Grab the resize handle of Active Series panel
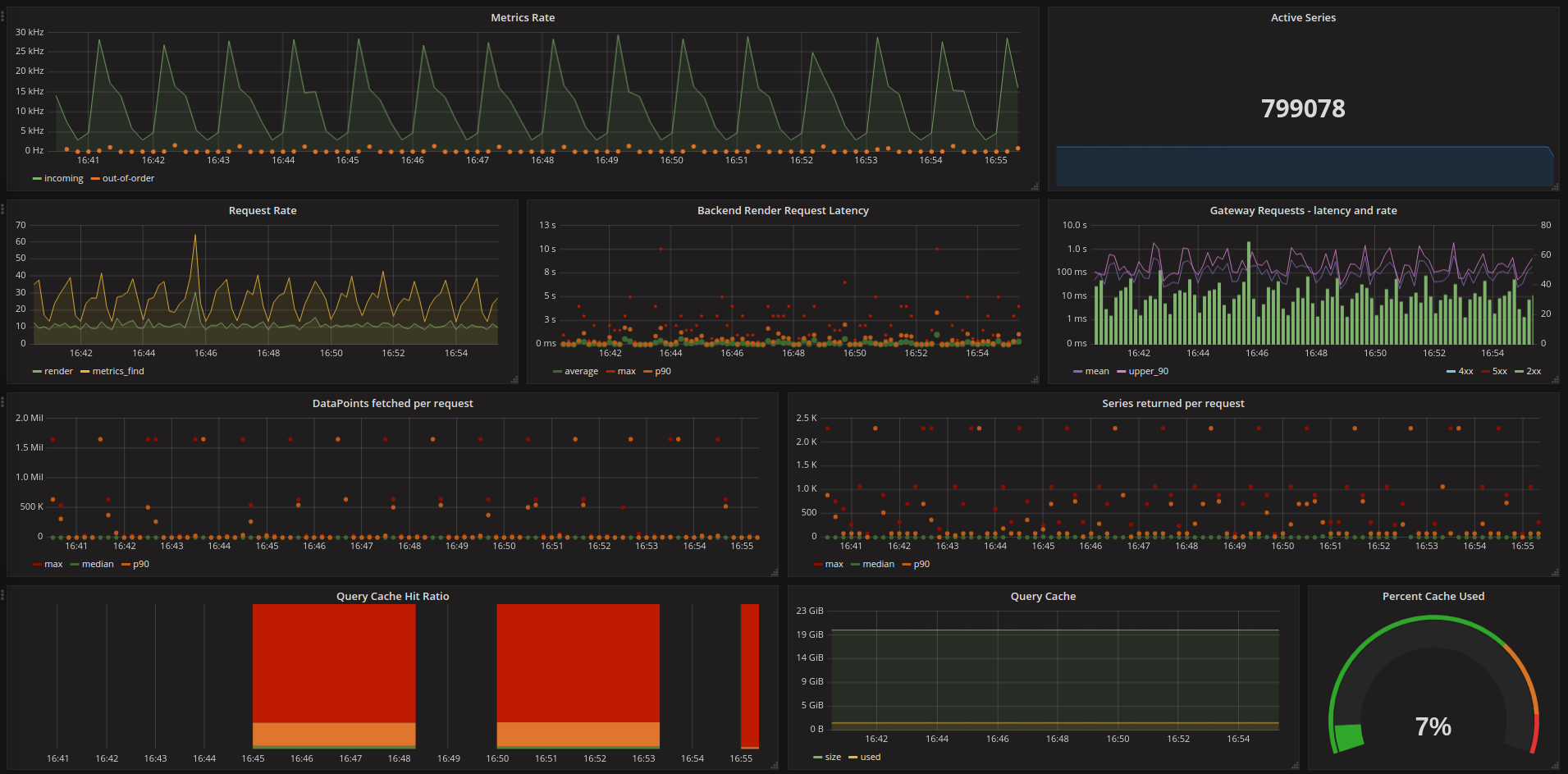Screen dimensions: 1568x774 [1555, 186]
